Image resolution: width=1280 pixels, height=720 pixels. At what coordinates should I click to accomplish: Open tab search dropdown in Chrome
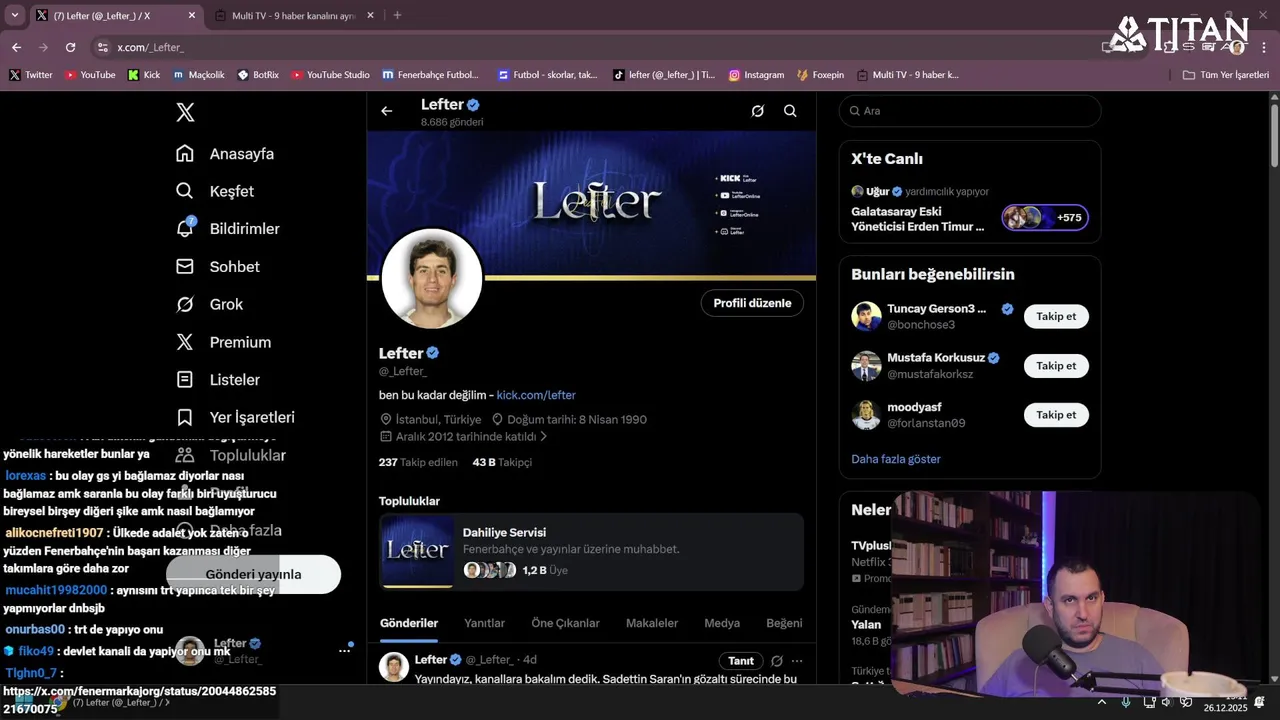(x=14, y=15)
